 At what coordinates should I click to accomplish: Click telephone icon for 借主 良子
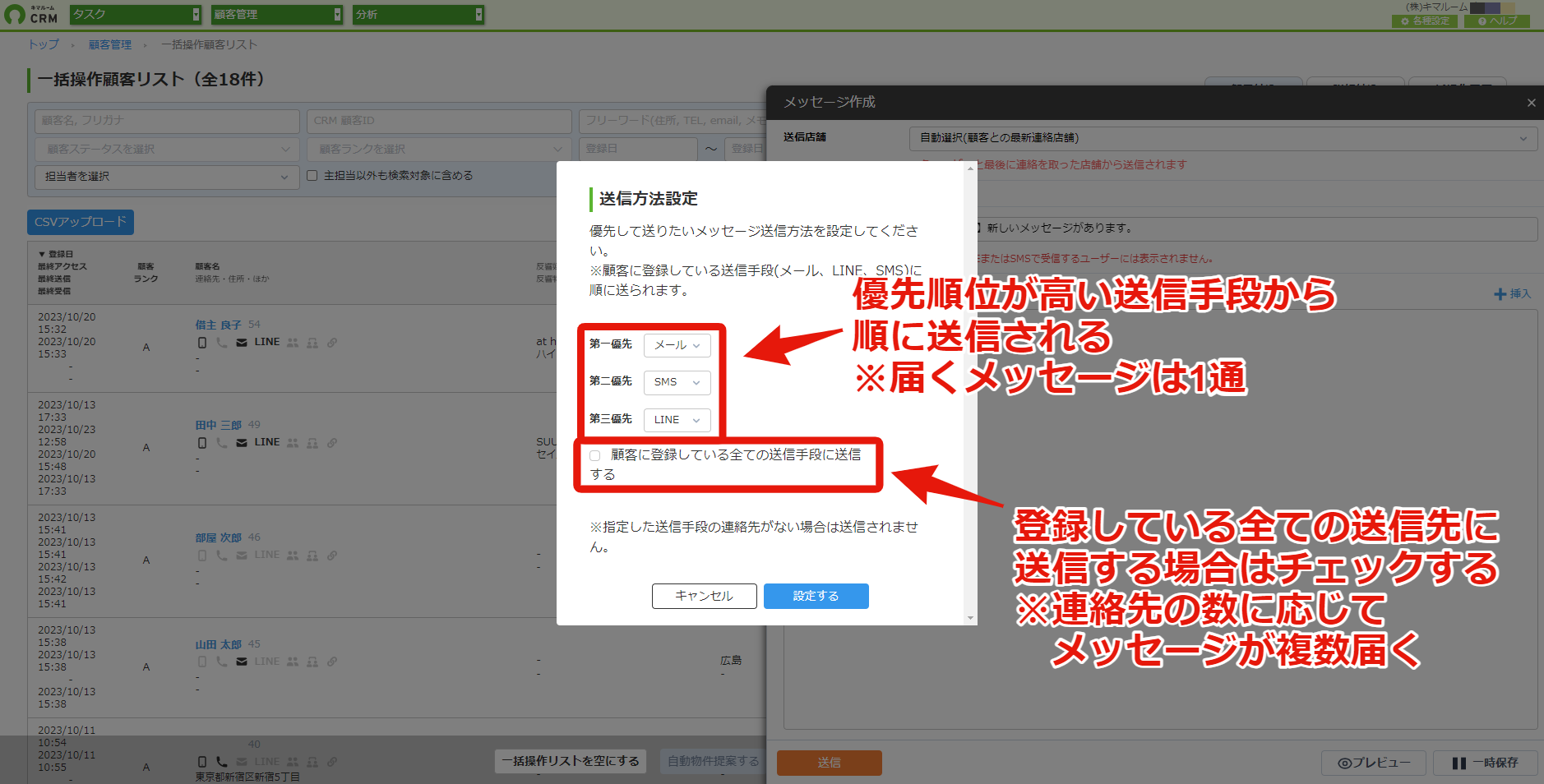tap(222, 343)
